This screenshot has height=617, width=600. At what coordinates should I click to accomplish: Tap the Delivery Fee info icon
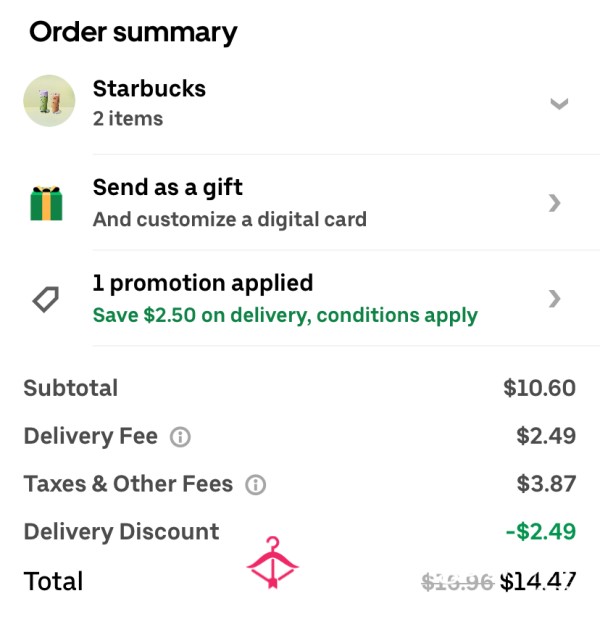180,437
